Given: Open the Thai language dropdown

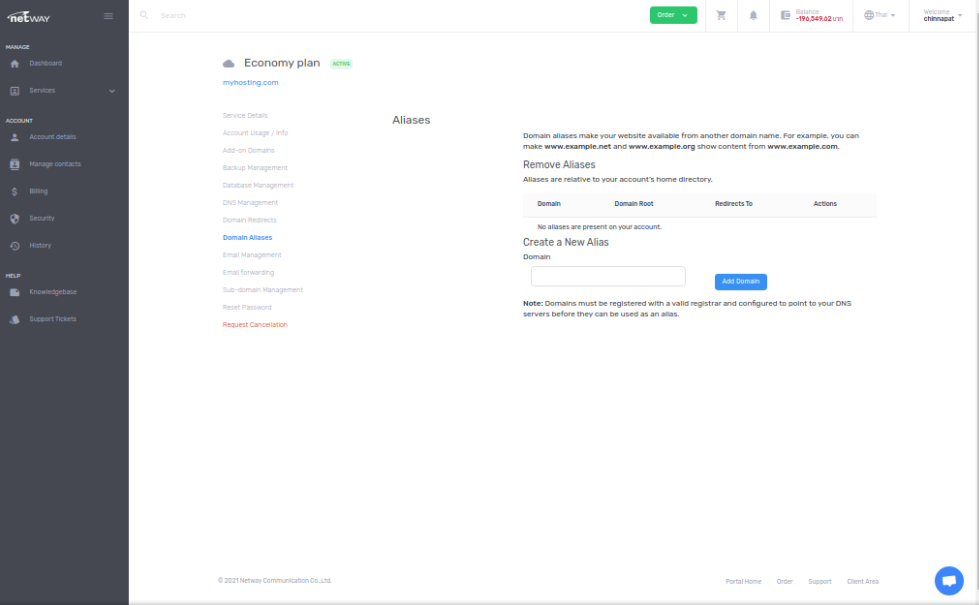Looking at the screenshot, I should click(879, 15).
